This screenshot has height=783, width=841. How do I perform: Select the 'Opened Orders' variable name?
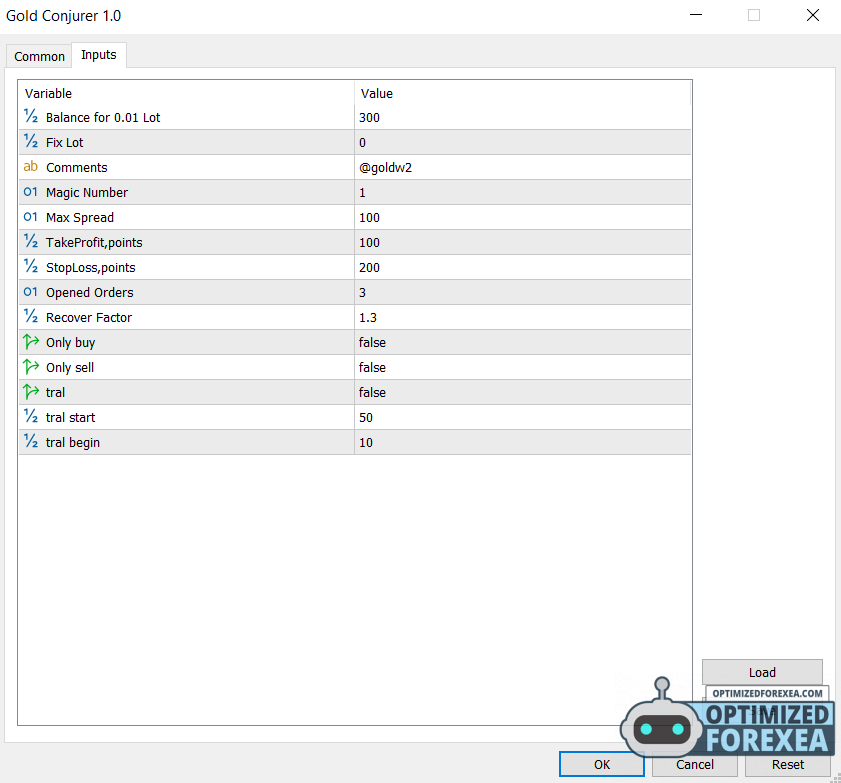[90, 292]
